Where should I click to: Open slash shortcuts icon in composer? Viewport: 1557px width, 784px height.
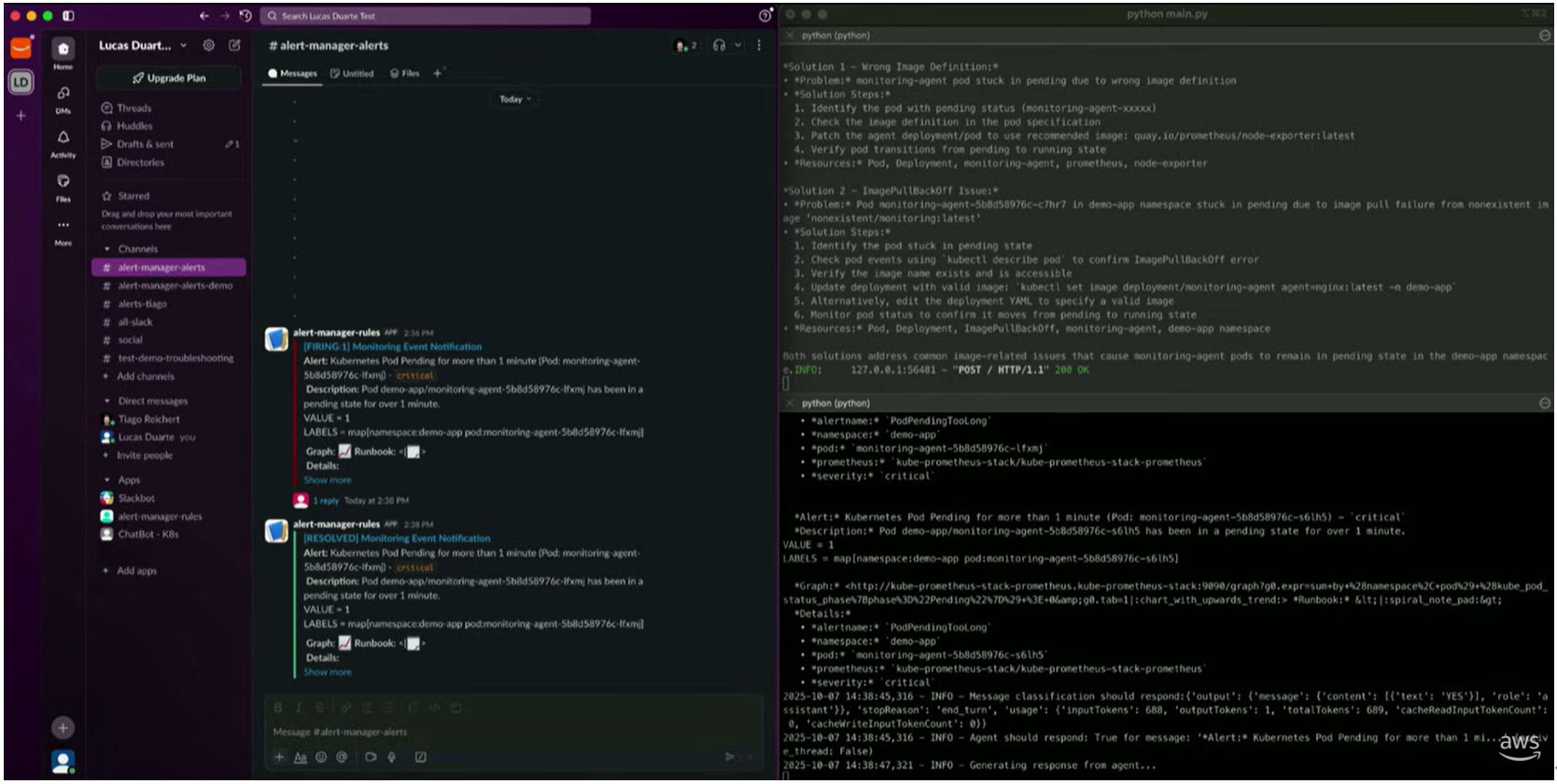pos(420,757)
